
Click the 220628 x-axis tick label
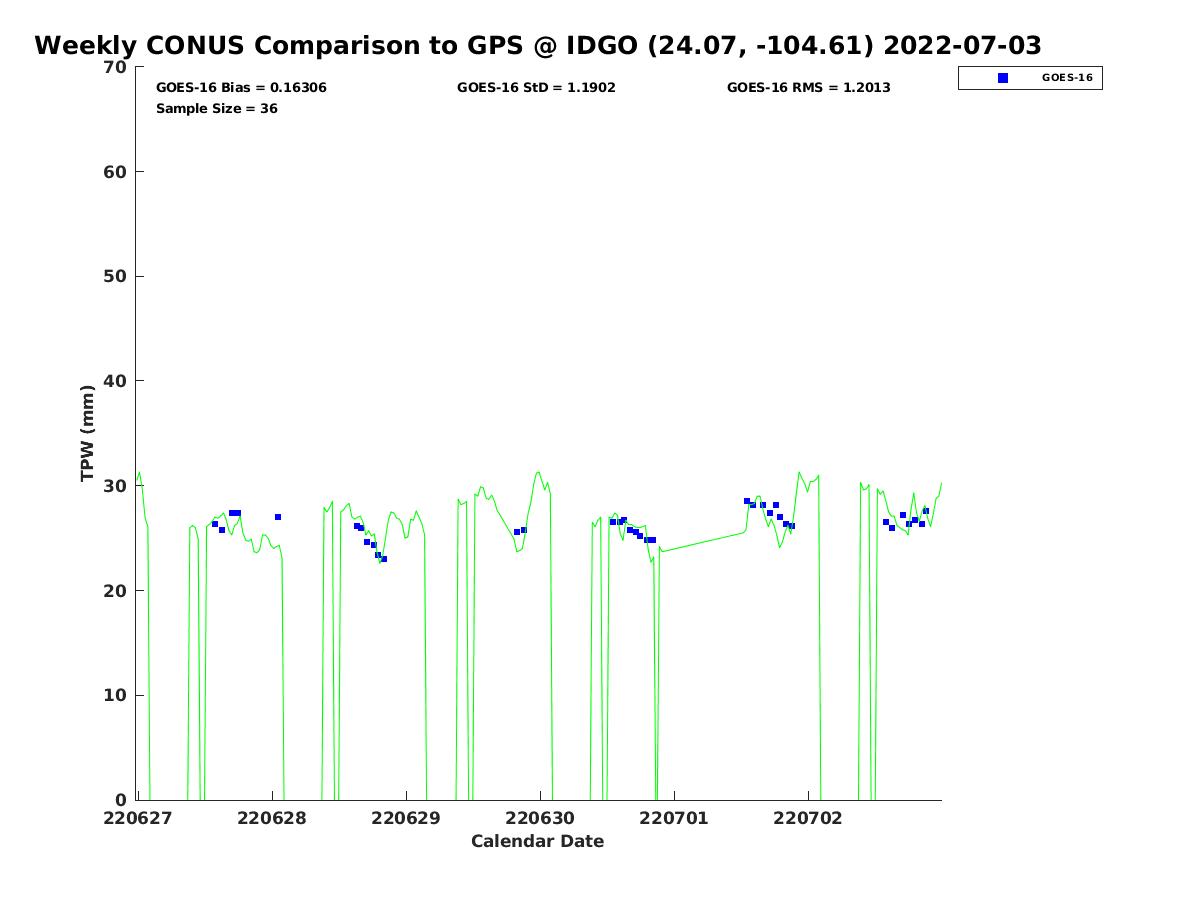pos(271,818)
